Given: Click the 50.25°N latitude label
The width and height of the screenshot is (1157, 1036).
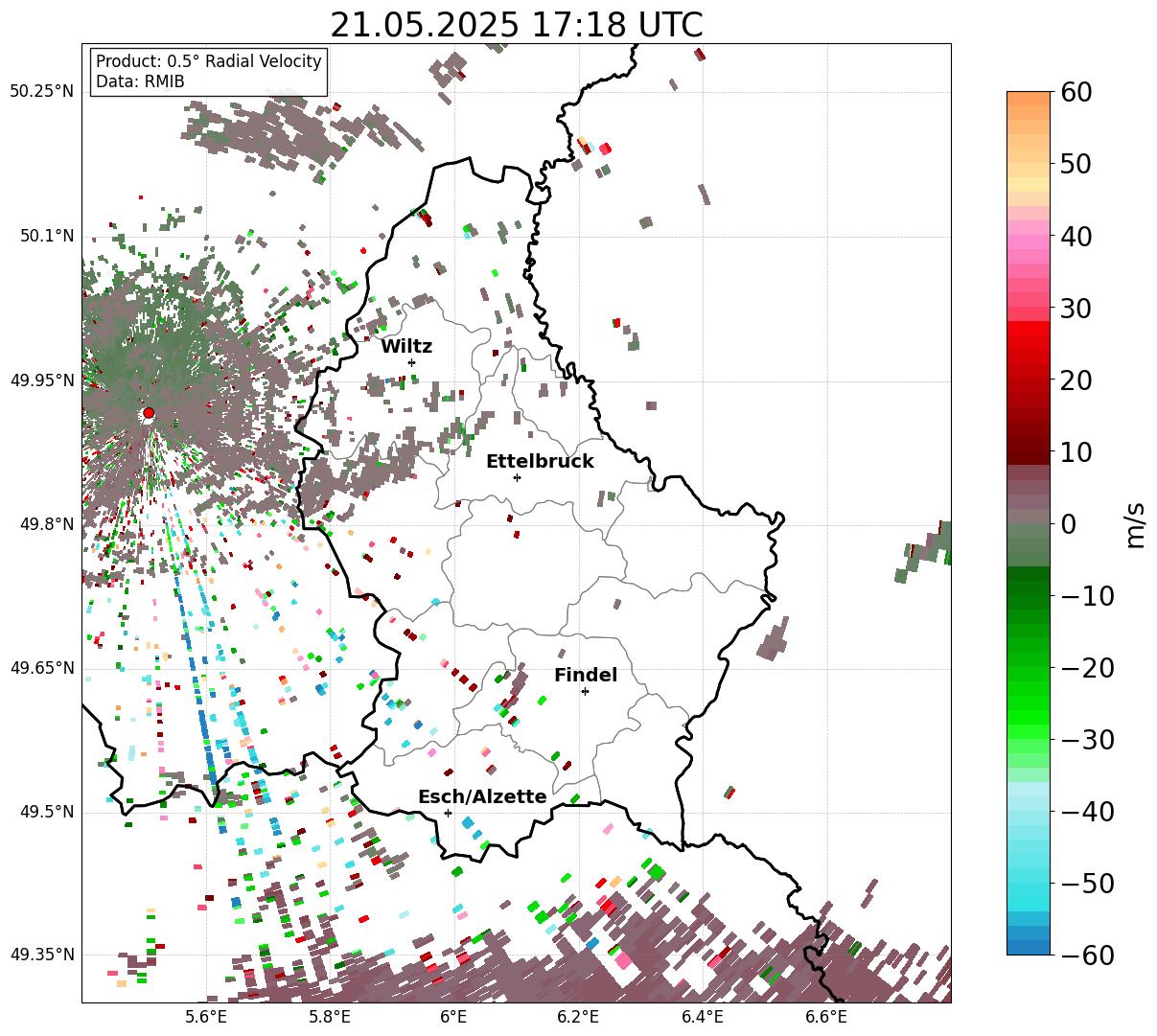Looking at the screenshot, I should [x=41, y=92].
